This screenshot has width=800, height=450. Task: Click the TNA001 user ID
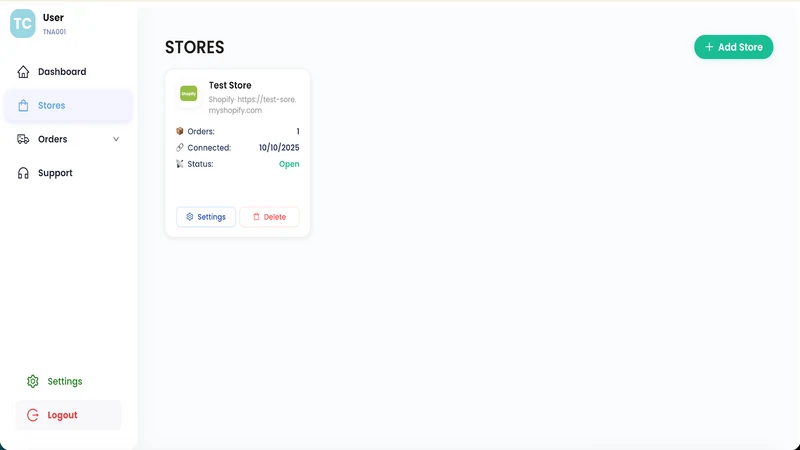point(55,32)
